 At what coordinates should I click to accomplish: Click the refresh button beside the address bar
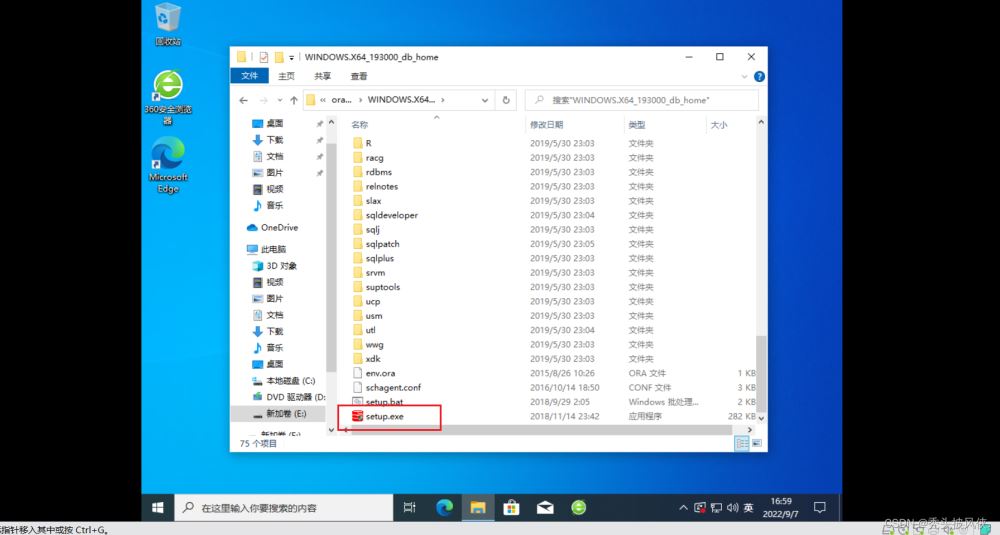click(507, 100)
